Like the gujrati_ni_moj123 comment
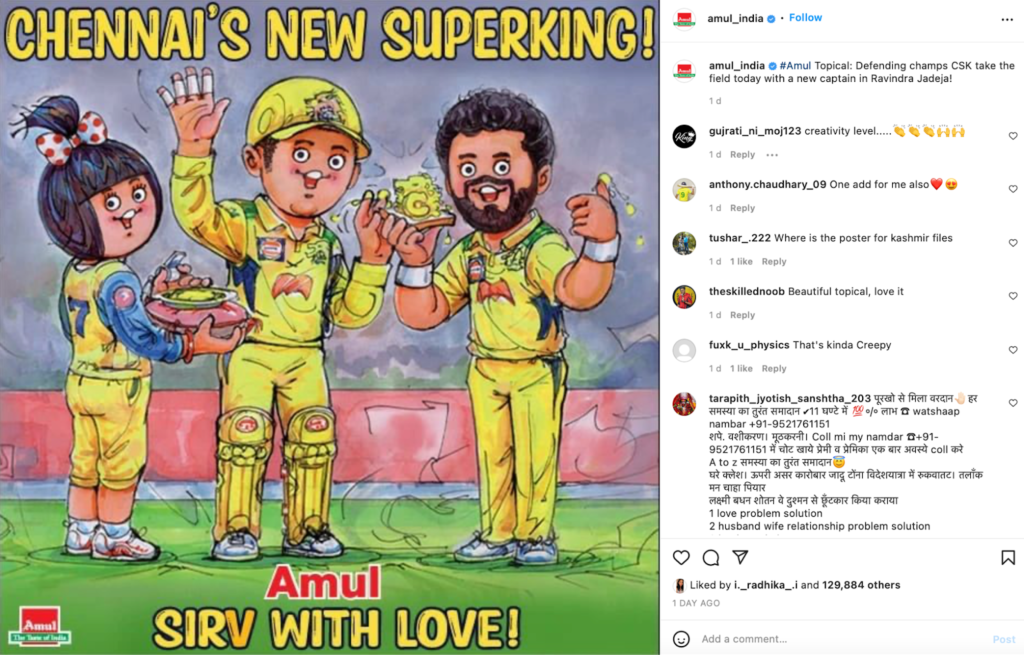 point(1013,136)
